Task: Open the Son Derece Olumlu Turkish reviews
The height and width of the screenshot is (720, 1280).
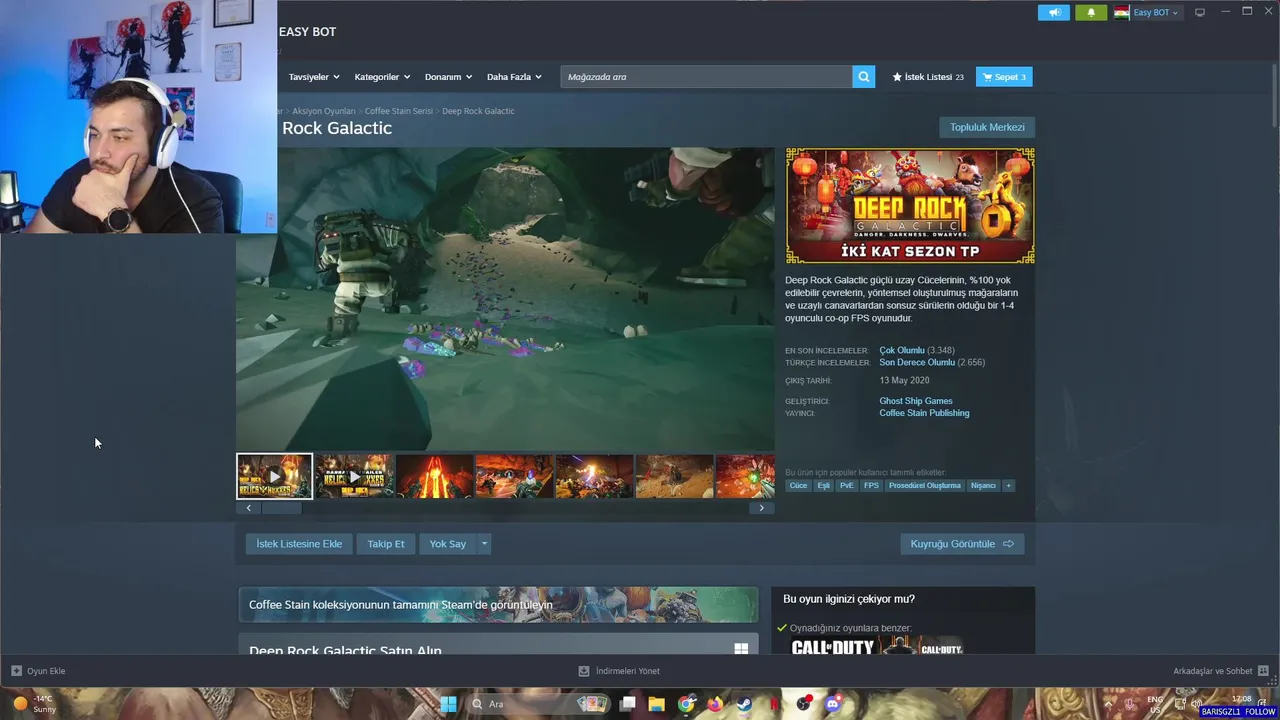Action: 917,362
